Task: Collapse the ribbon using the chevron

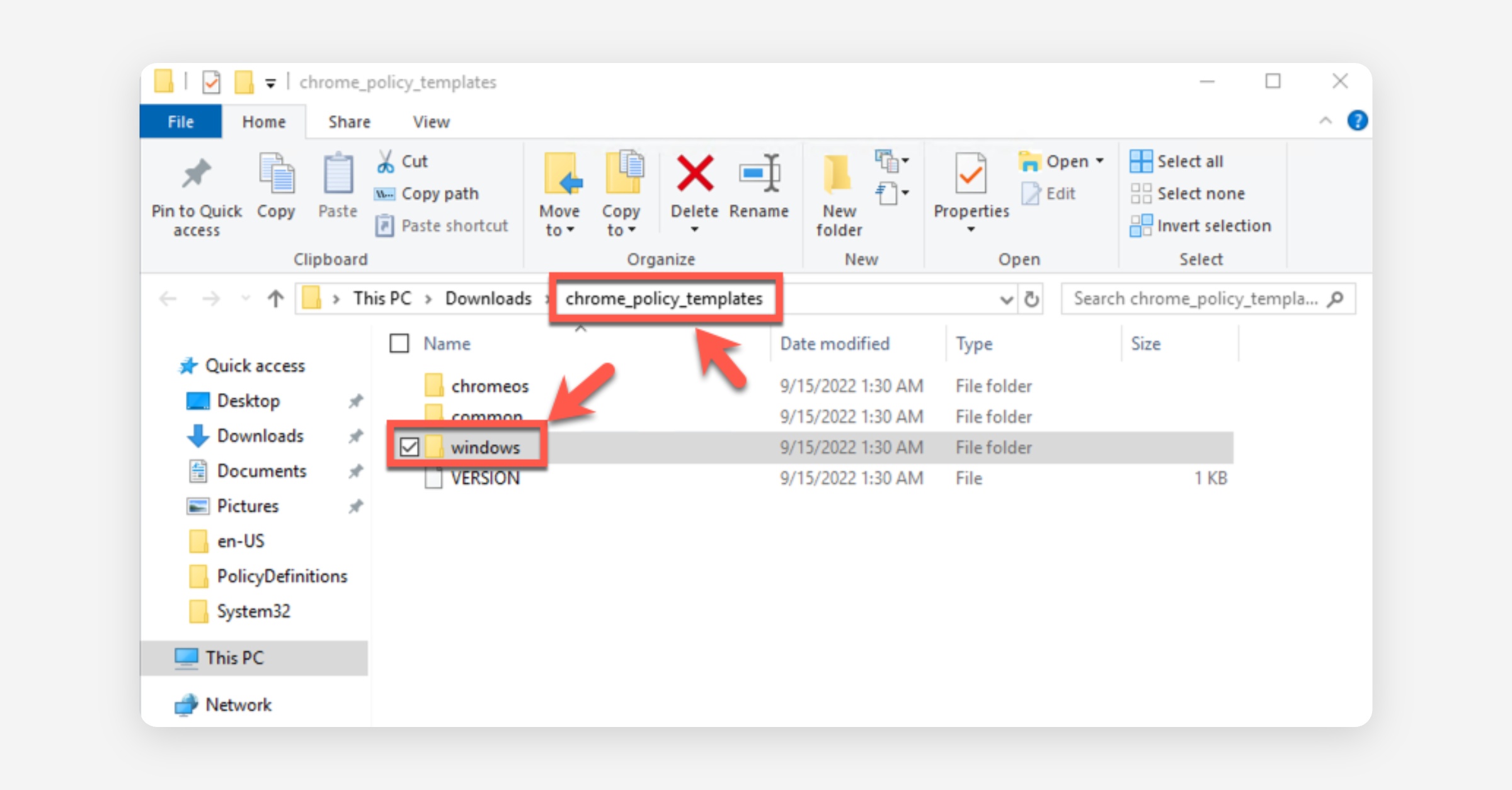Action: 1326,120
